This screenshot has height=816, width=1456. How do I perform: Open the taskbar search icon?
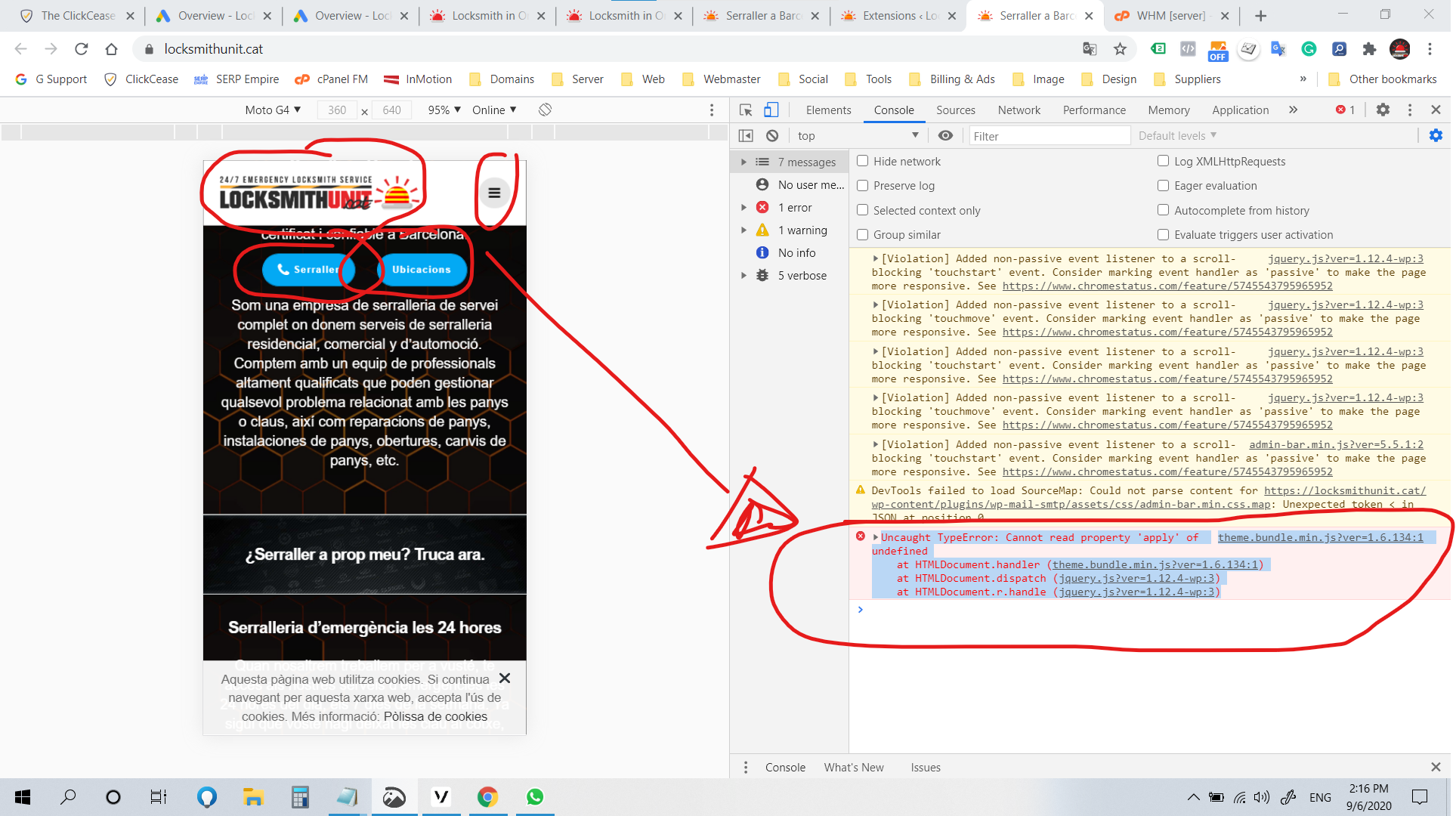coord(68,797)
